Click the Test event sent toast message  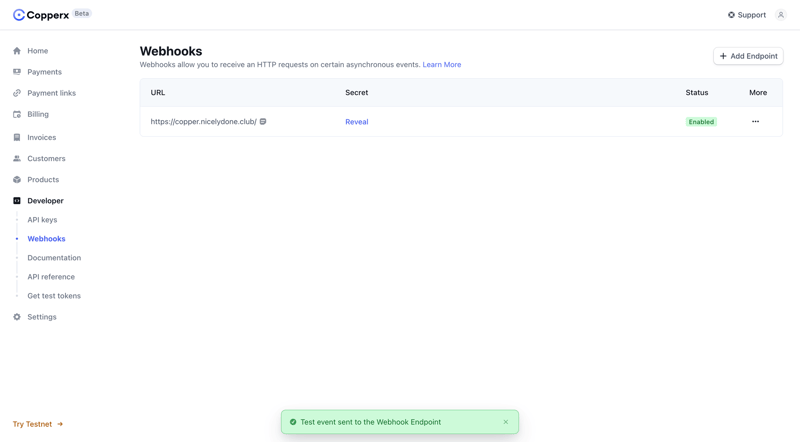pyautogui.click(x=371, y=422)
